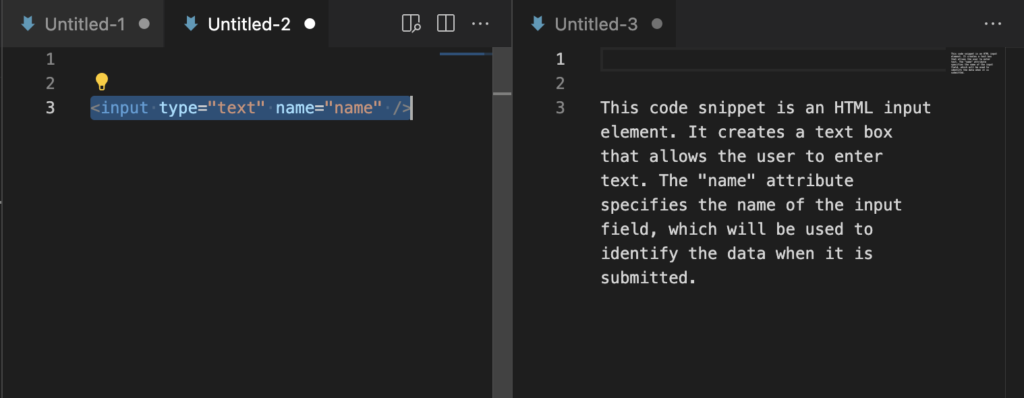The height and width of the screenshot is (398, 1024).
Task: Click the Untitled-2 tab file icon
Action: [191, 24]
